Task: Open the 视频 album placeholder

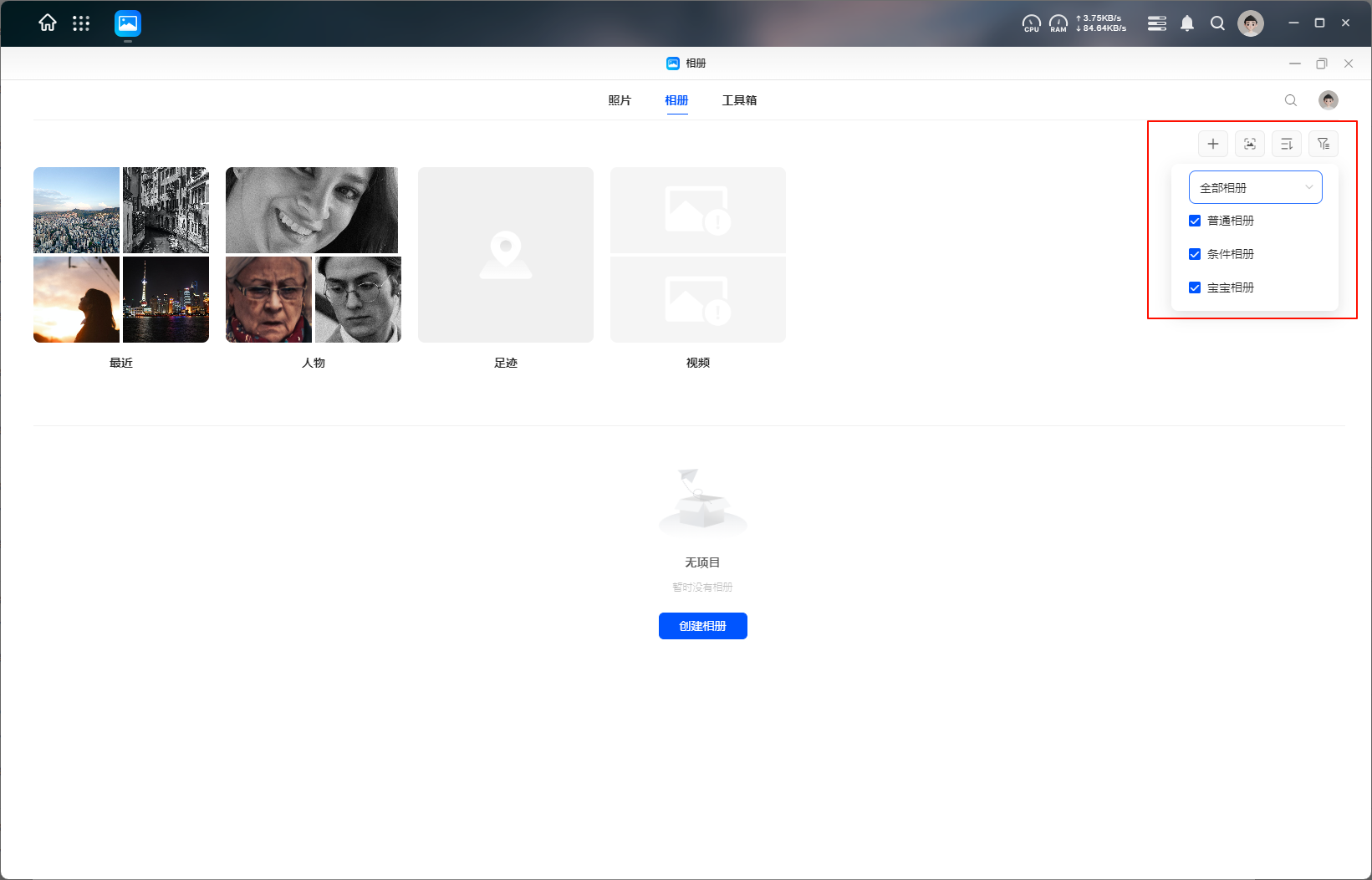Action: [x=698, y=255]
